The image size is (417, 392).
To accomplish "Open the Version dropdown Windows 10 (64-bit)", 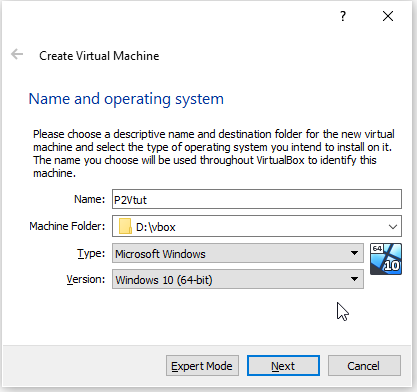I will click(238, 279).
